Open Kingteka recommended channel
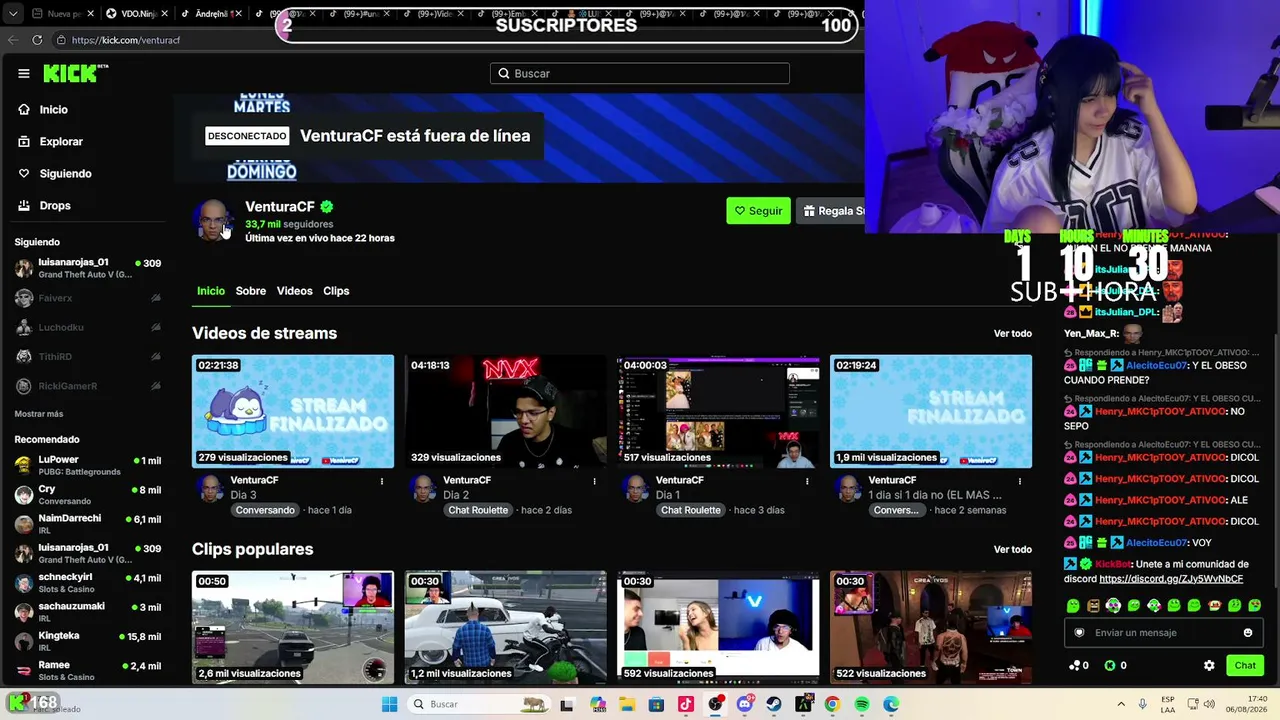 (x=88, y=641)
